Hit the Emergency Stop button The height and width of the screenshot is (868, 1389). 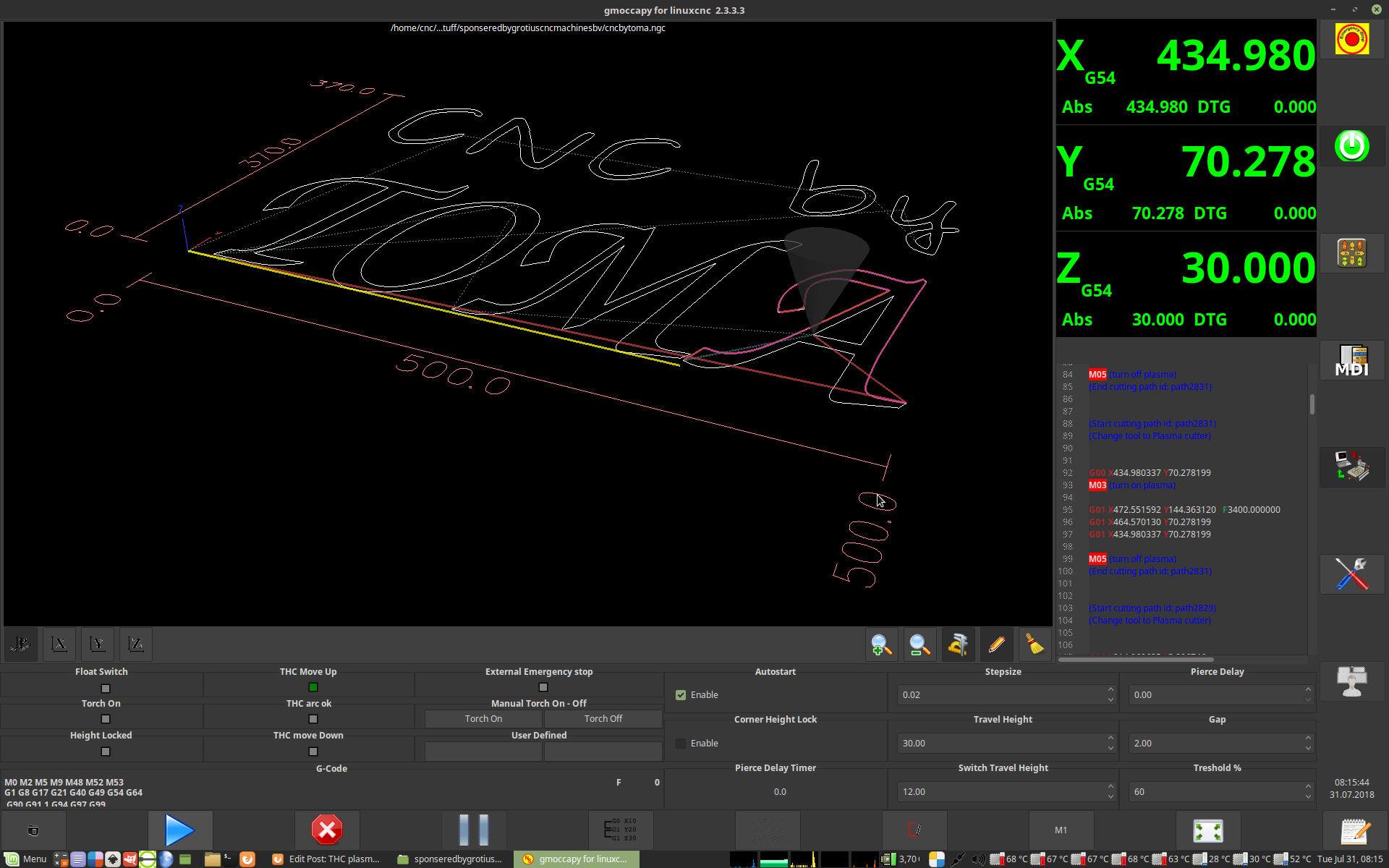pyautogui.click(x=1351, y=40)
